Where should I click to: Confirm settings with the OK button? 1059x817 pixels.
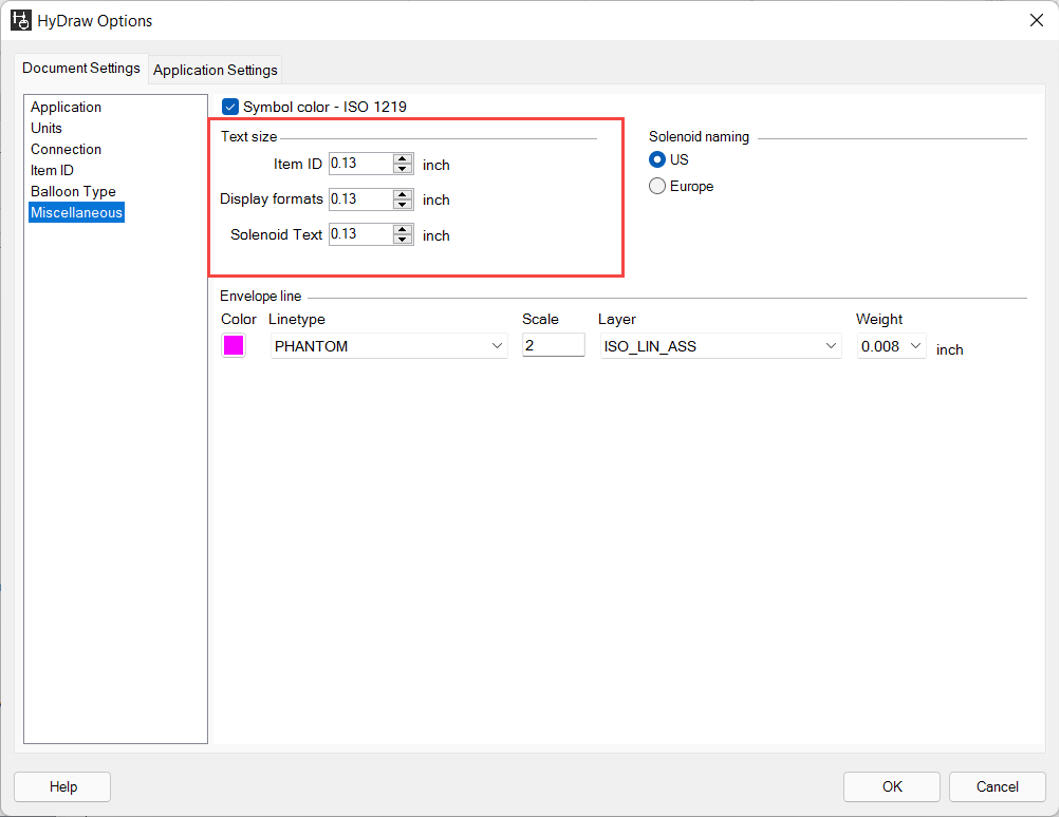892,787
